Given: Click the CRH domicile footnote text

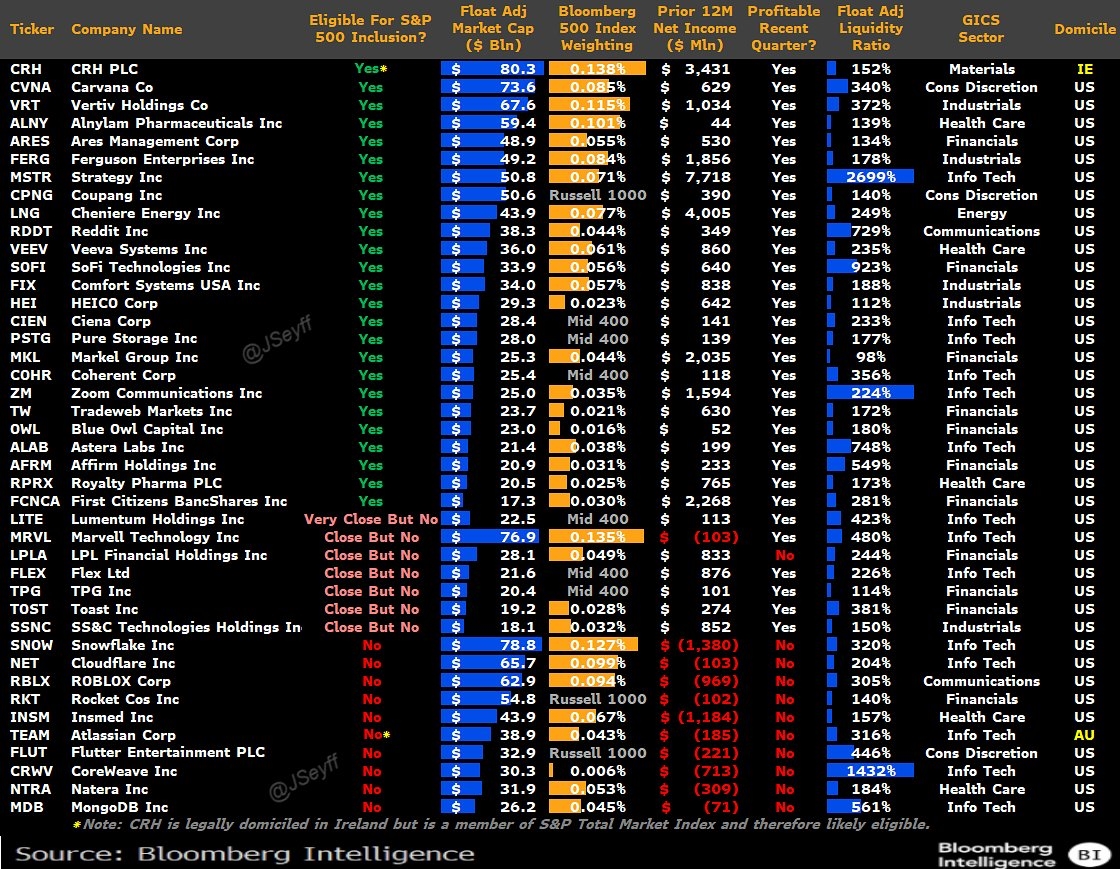Looking at the screenshot, I should 500,825.
